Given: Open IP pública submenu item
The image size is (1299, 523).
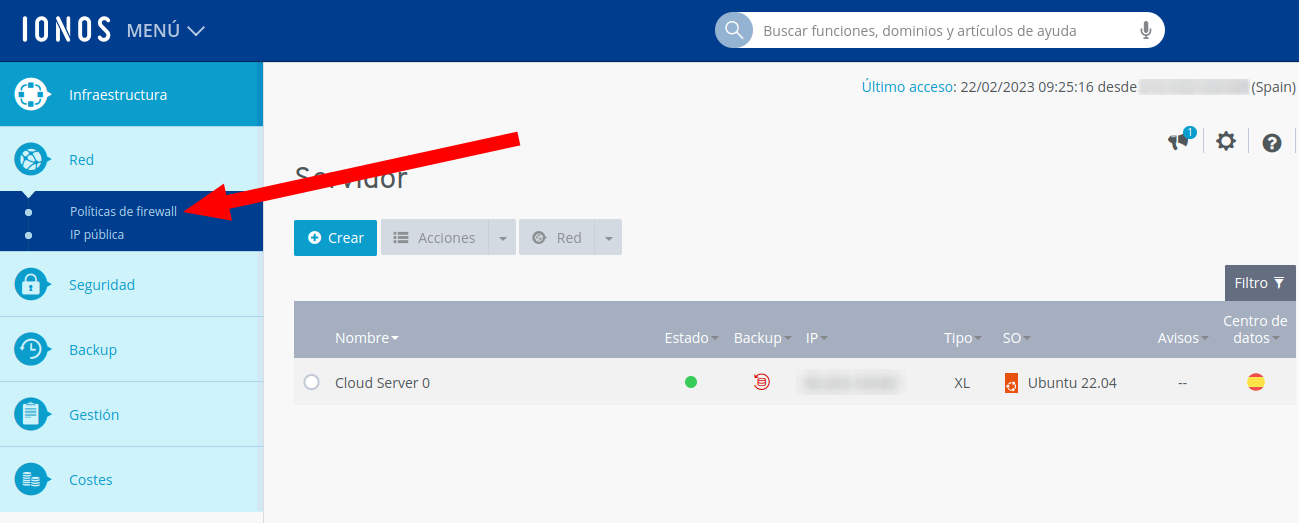Looking at the screenshot, I should coord(97,235).
